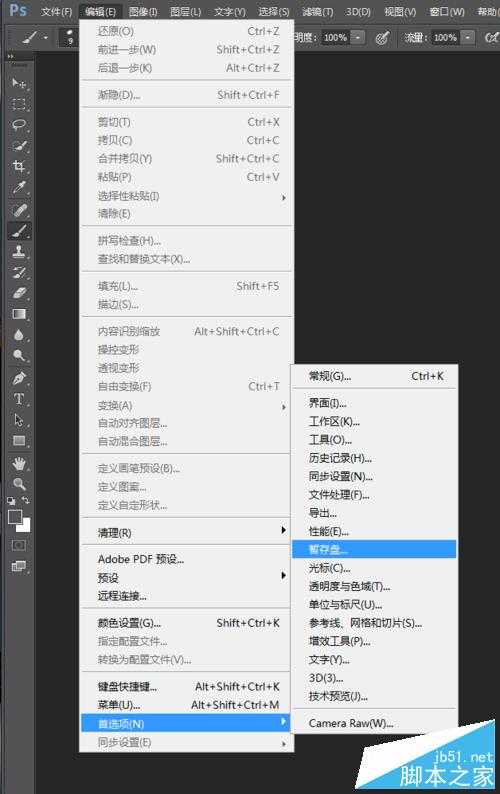Select the History Brush tool

pos(19,272)
